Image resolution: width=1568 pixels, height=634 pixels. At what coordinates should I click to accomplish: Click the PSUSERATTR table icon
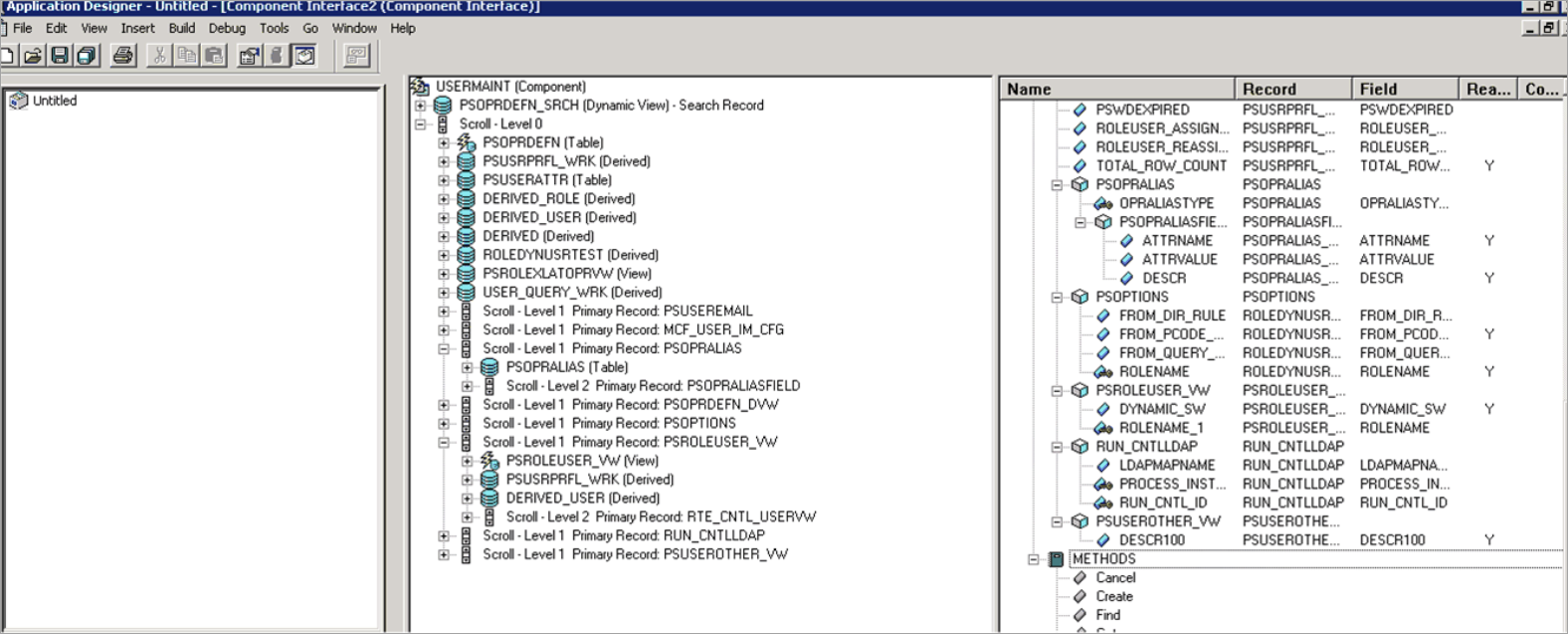[466, 180]
